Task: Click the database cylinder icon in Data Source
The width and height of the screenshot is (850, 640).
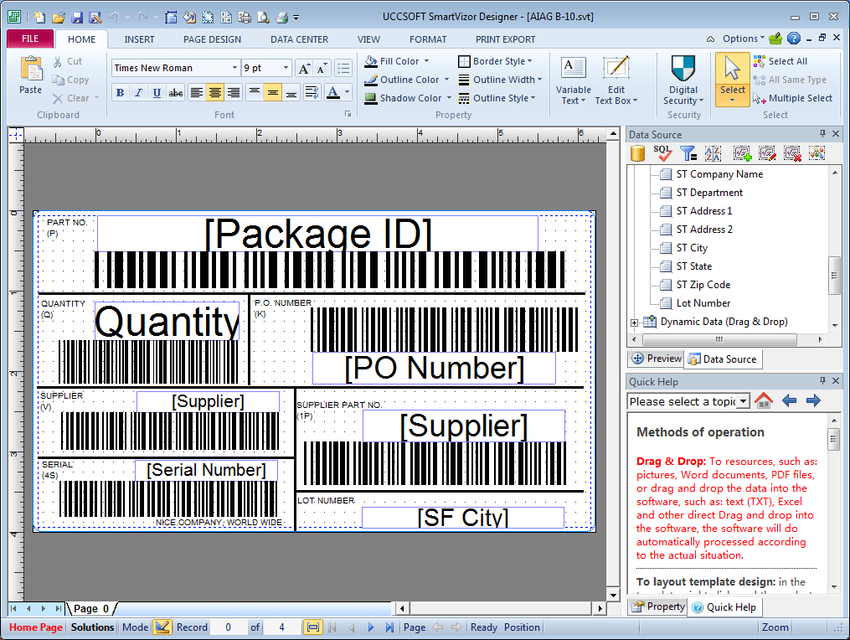Action: tap(638, 153)
